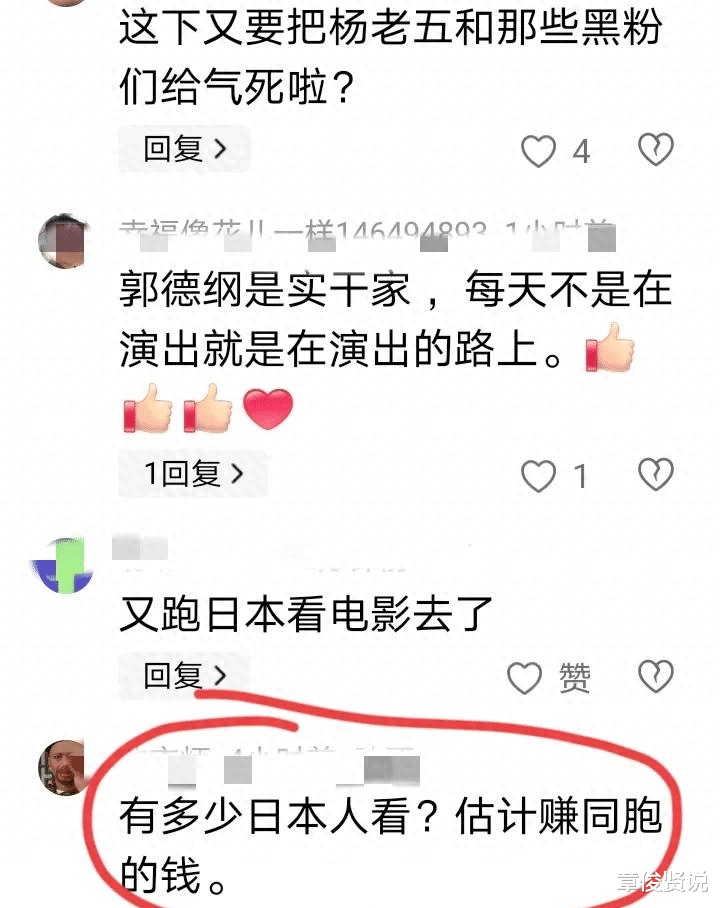Select the comment text 郭德纲是实干家

(x=265, y=290)
